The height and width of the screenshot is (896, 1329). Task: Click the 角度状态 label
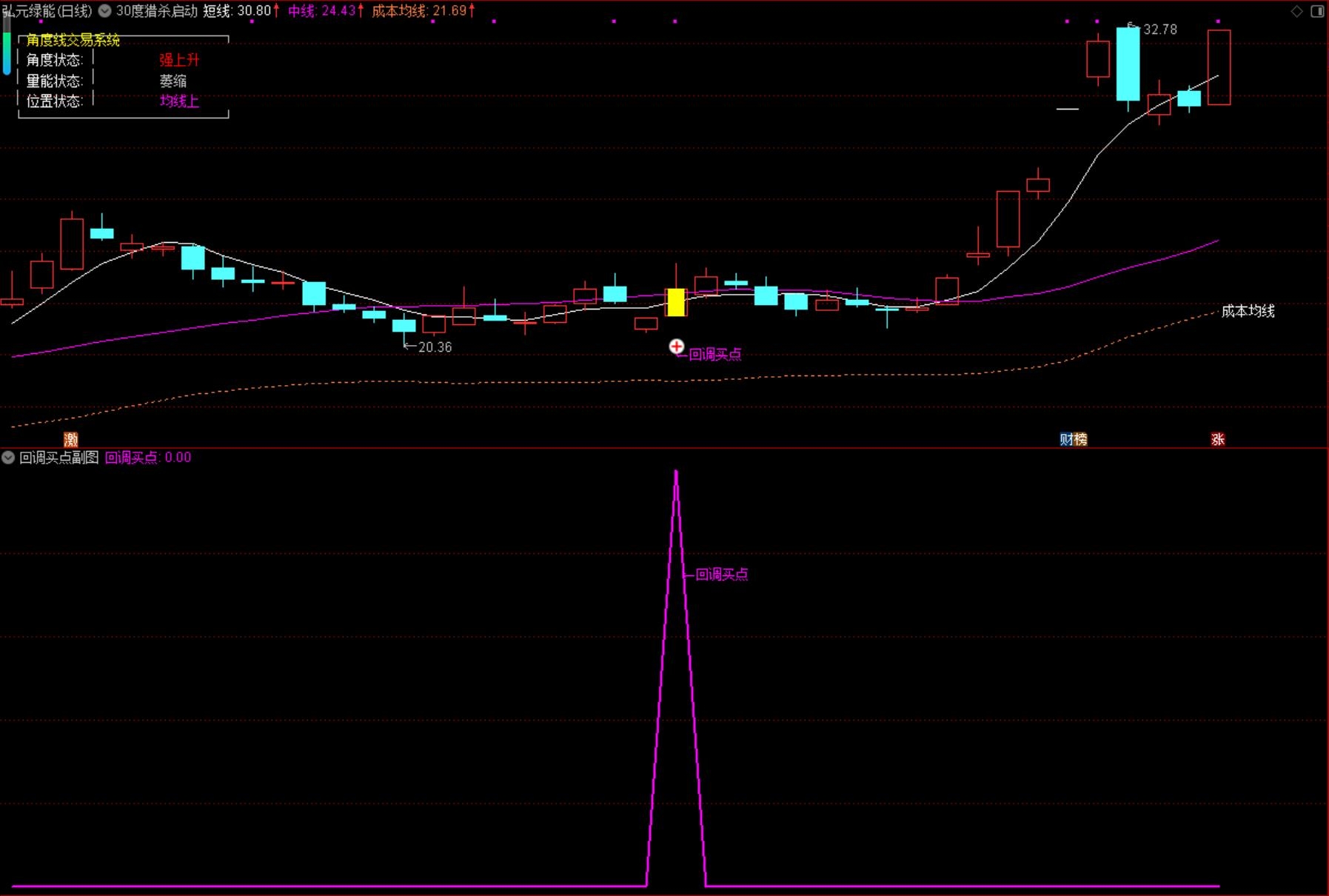[55, 60]
